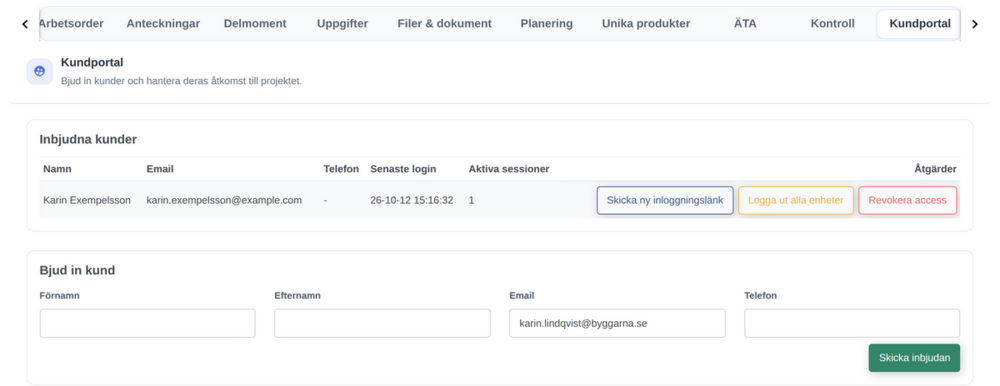Screen dimensions: 1000x386
Task: Click the active Kundportal tab
Action: (x=920, y=24)
